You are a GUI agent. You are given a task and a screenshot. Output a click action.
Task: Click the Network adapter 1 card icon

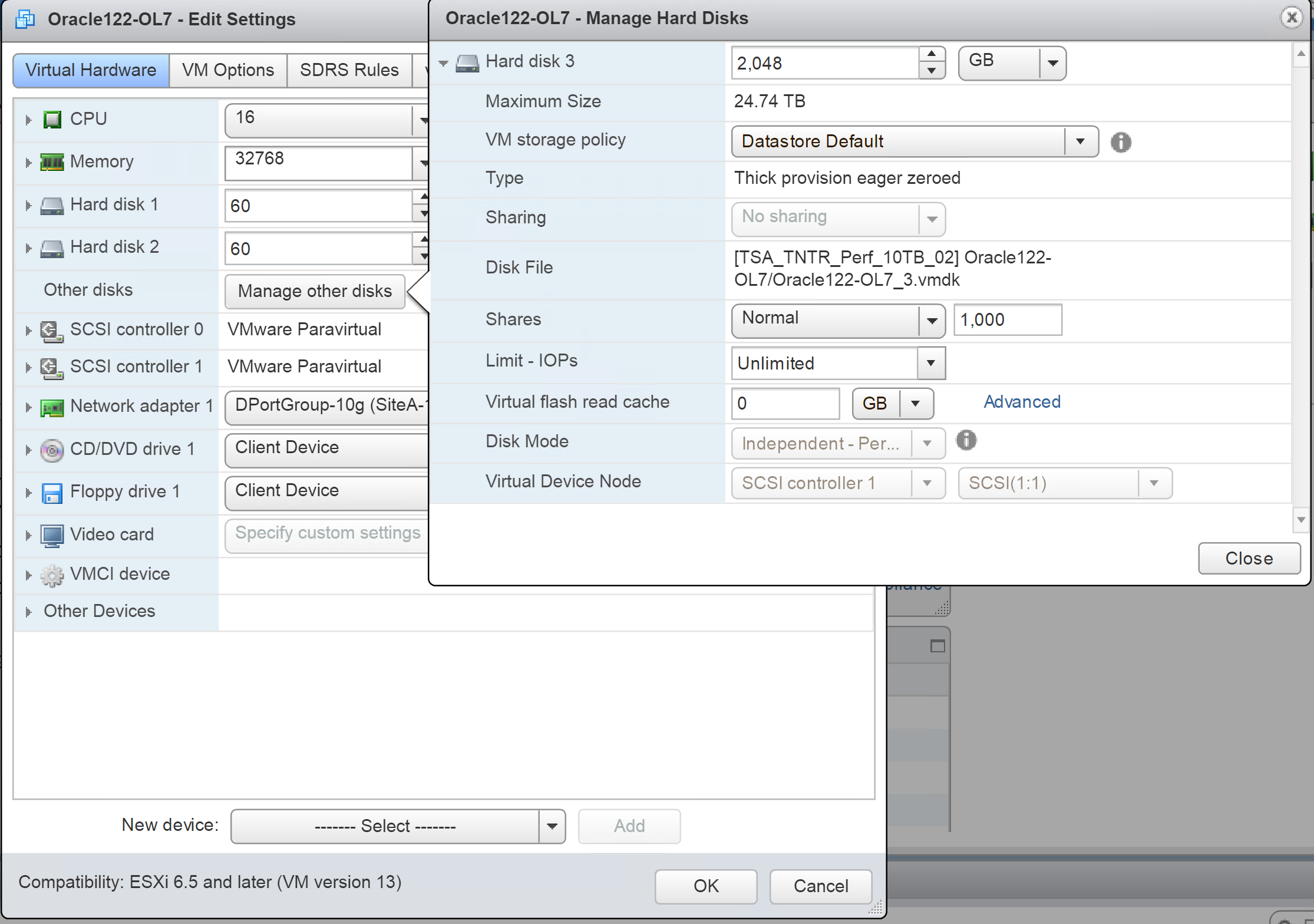(52, 407)
